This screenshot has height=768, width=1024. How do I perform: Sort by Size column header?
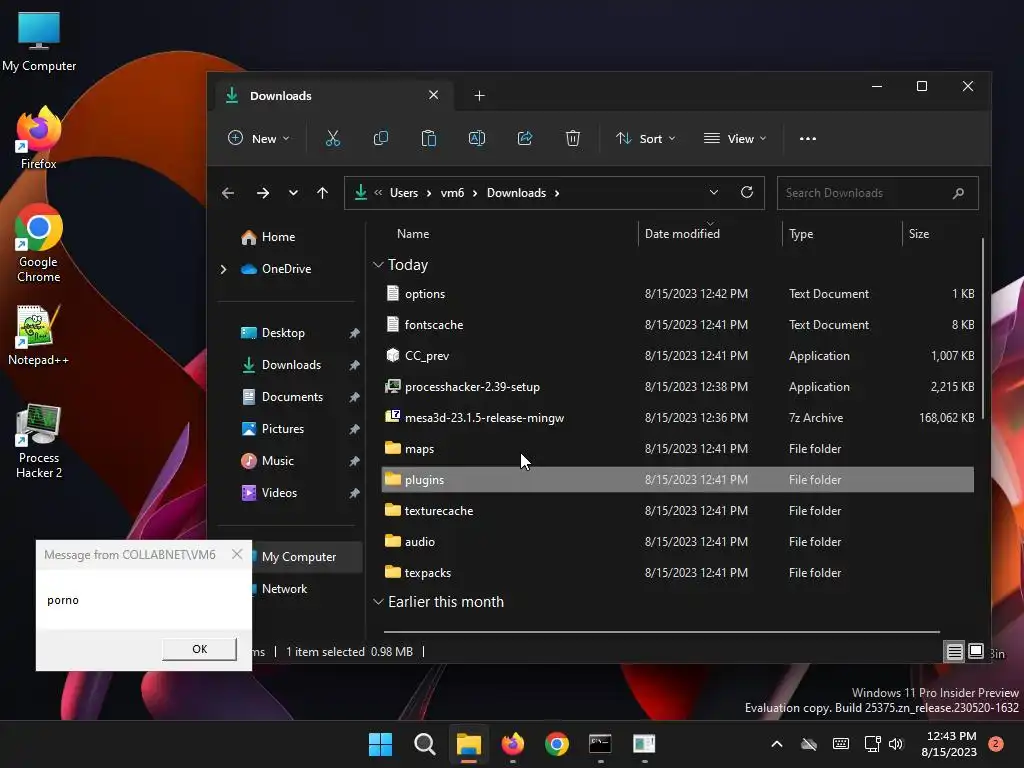coord(919,234)
